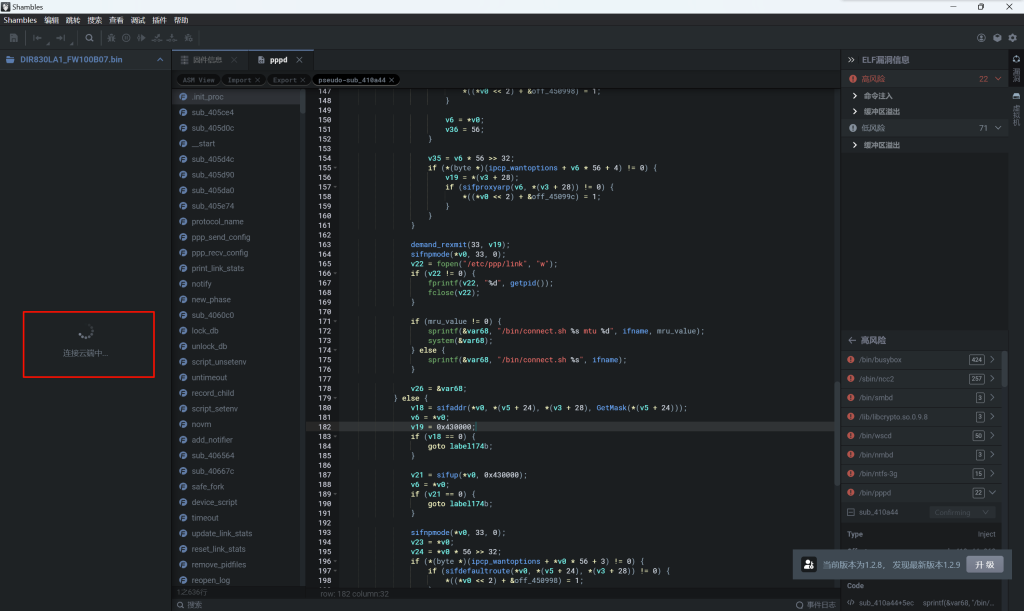Collapse the sub_410a44 minus box
The width and height of the screenshot is (1024, 611).
[851, 512]
